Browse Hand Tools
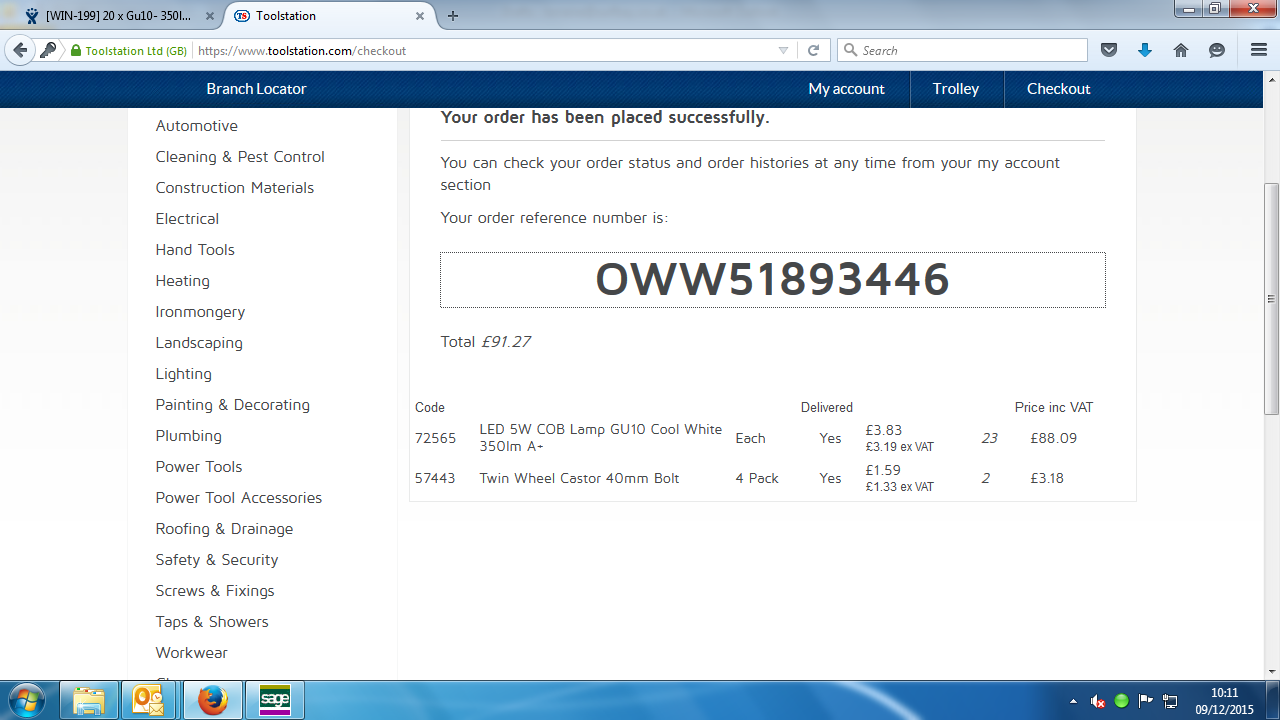This screenshot has width=1280, height=720. [x=195, y=250]
